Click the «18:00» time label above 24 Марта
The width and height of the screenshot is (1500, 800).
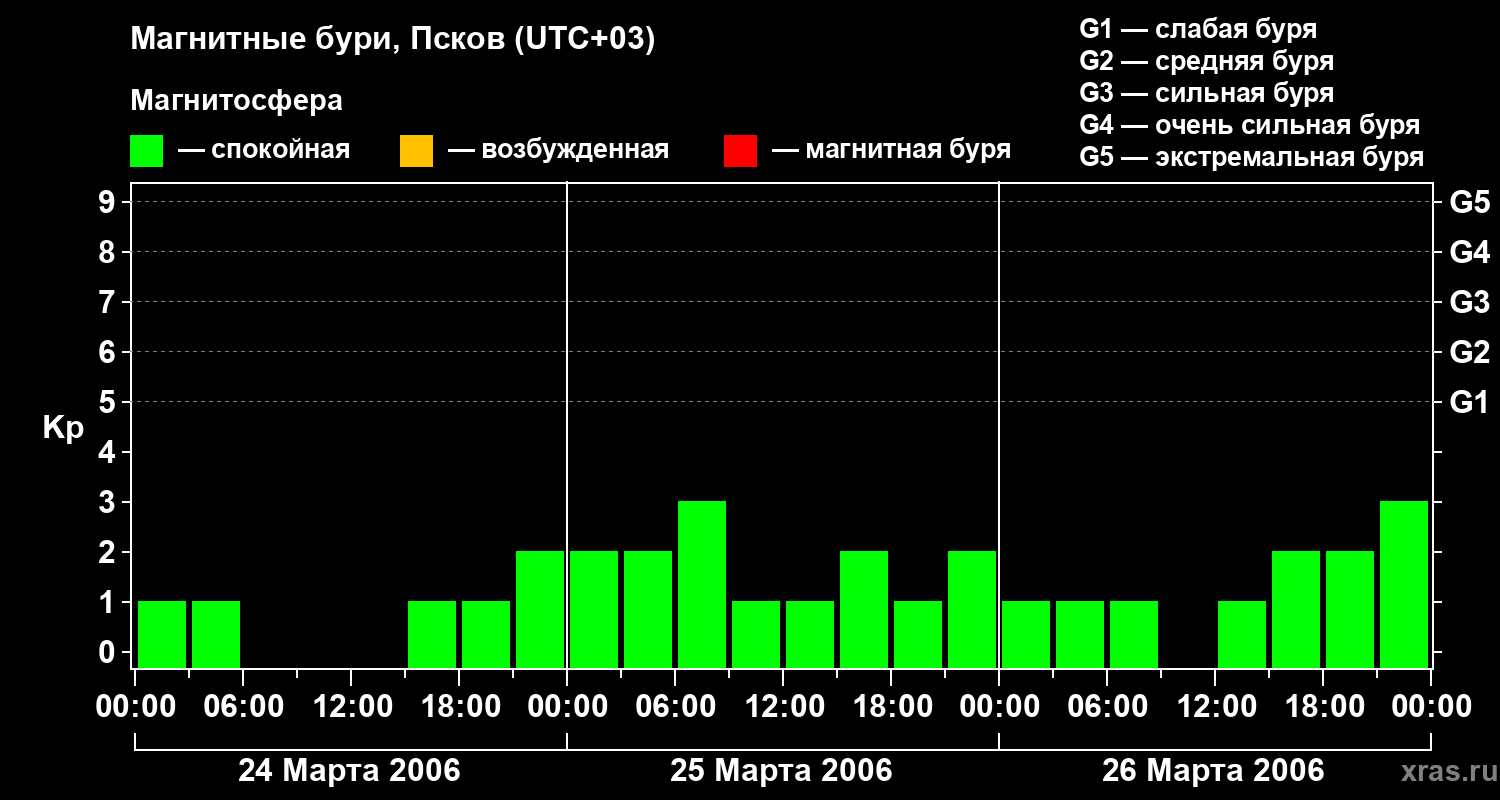[x=459, y=706]
